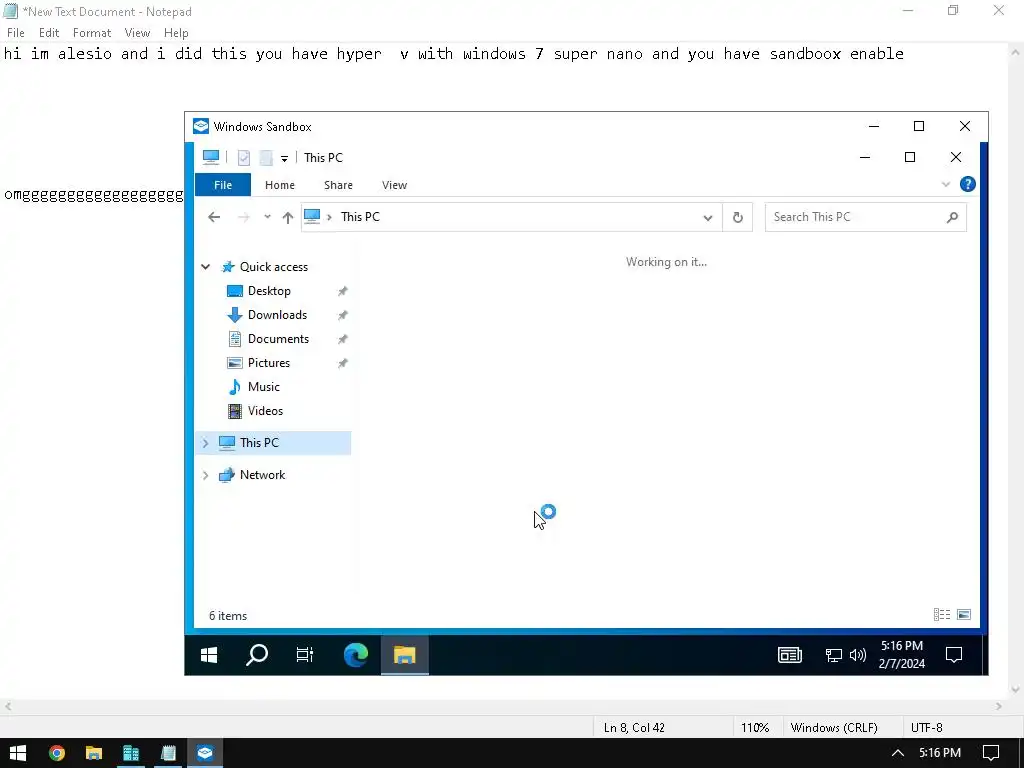The image size is (1024, 768).
Task: Open Notepad's File menu
Action: pos(16,33)
